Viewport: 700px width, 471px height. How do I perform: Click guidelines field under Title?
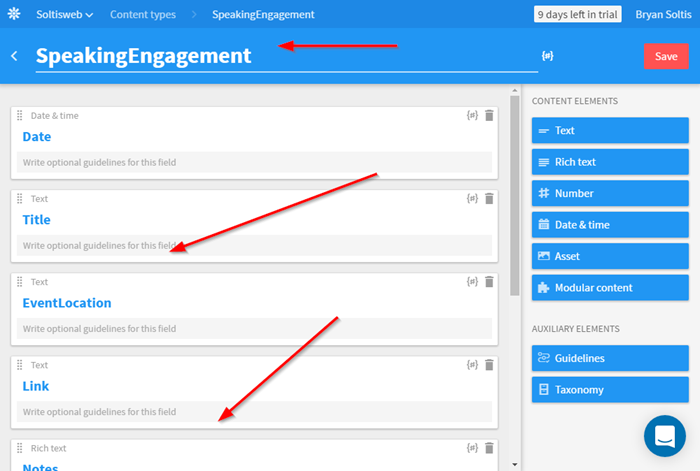click(x=254, y=245)
